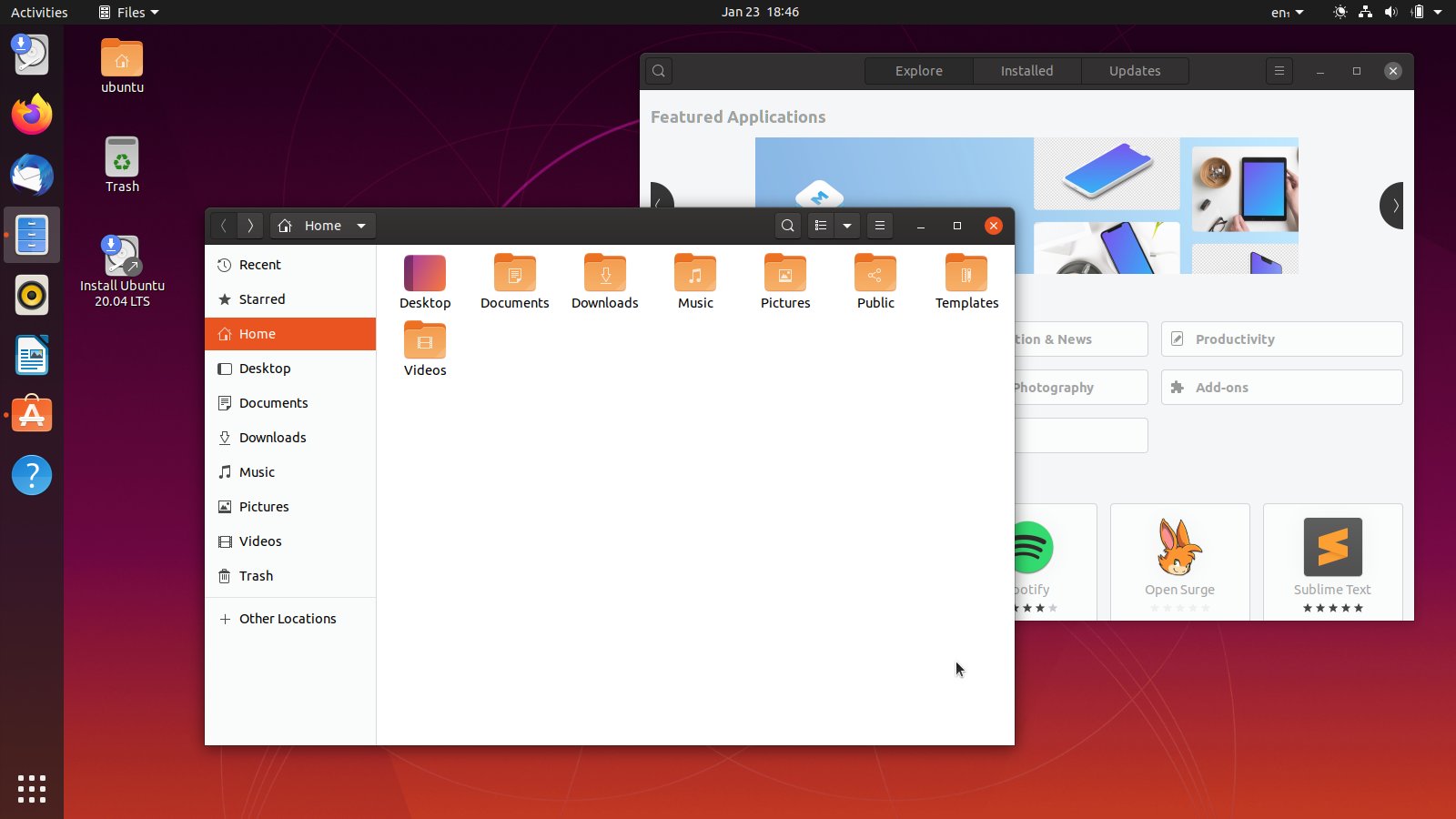Switch to Explore tab in Software
This screenshot has width=1456, height=819.
click(x=919, y=71)
